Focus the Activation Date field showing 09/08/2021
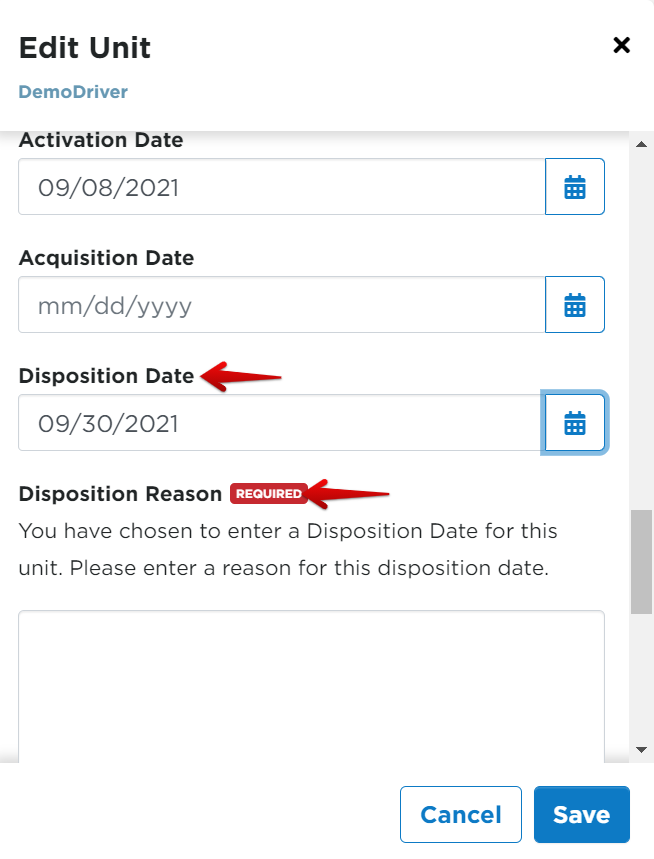The width and height of the screenshot is (654, 859). [x=281, y=187]
